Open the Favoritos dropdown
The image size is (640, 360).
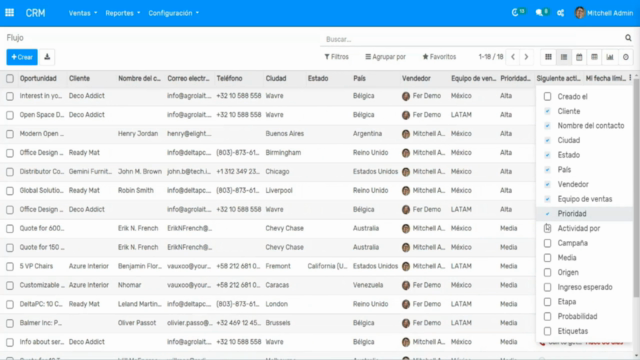[439, 57]
